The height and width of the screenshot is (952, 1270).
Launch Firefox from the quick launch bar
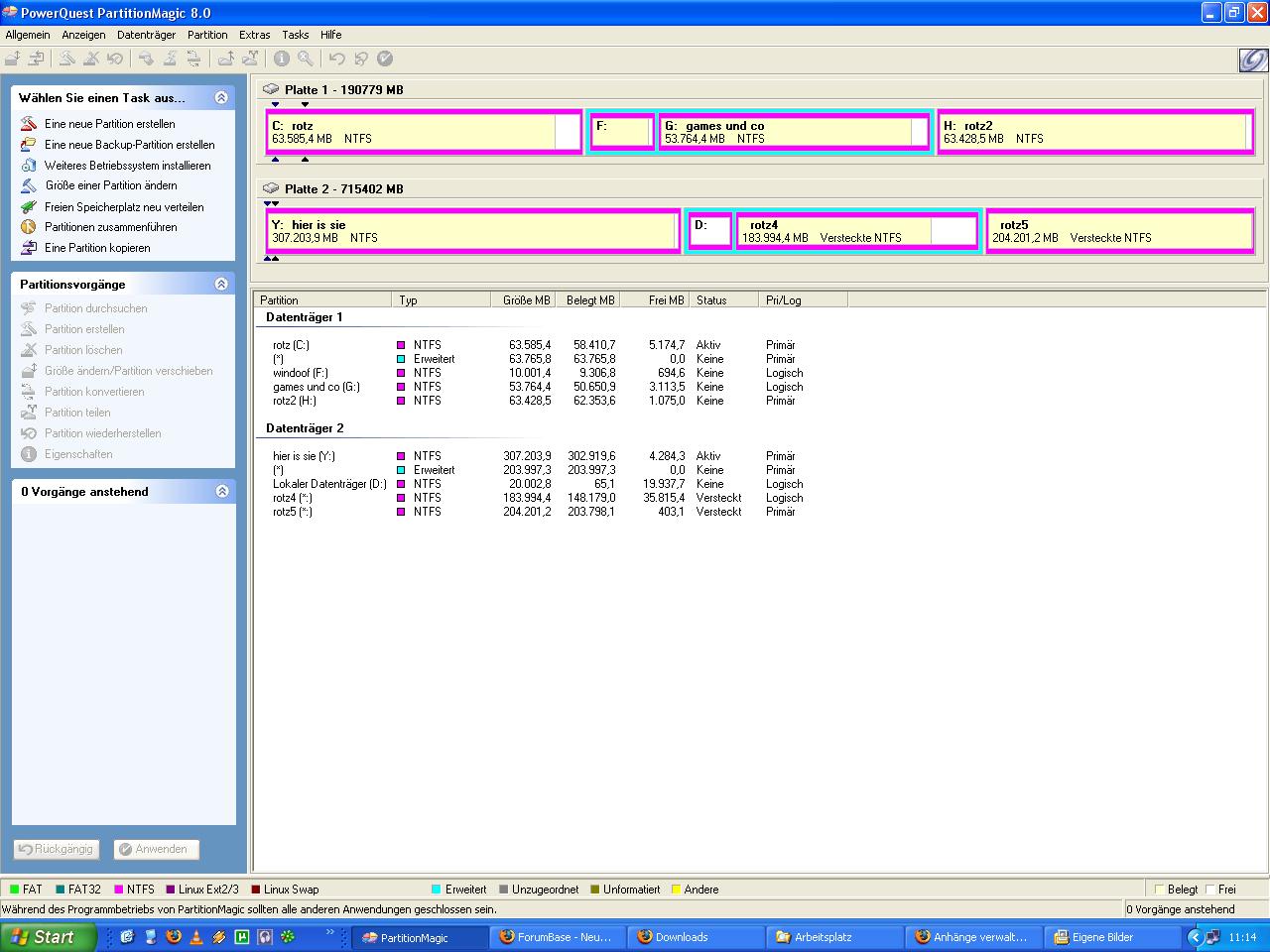tap(174, 936)
